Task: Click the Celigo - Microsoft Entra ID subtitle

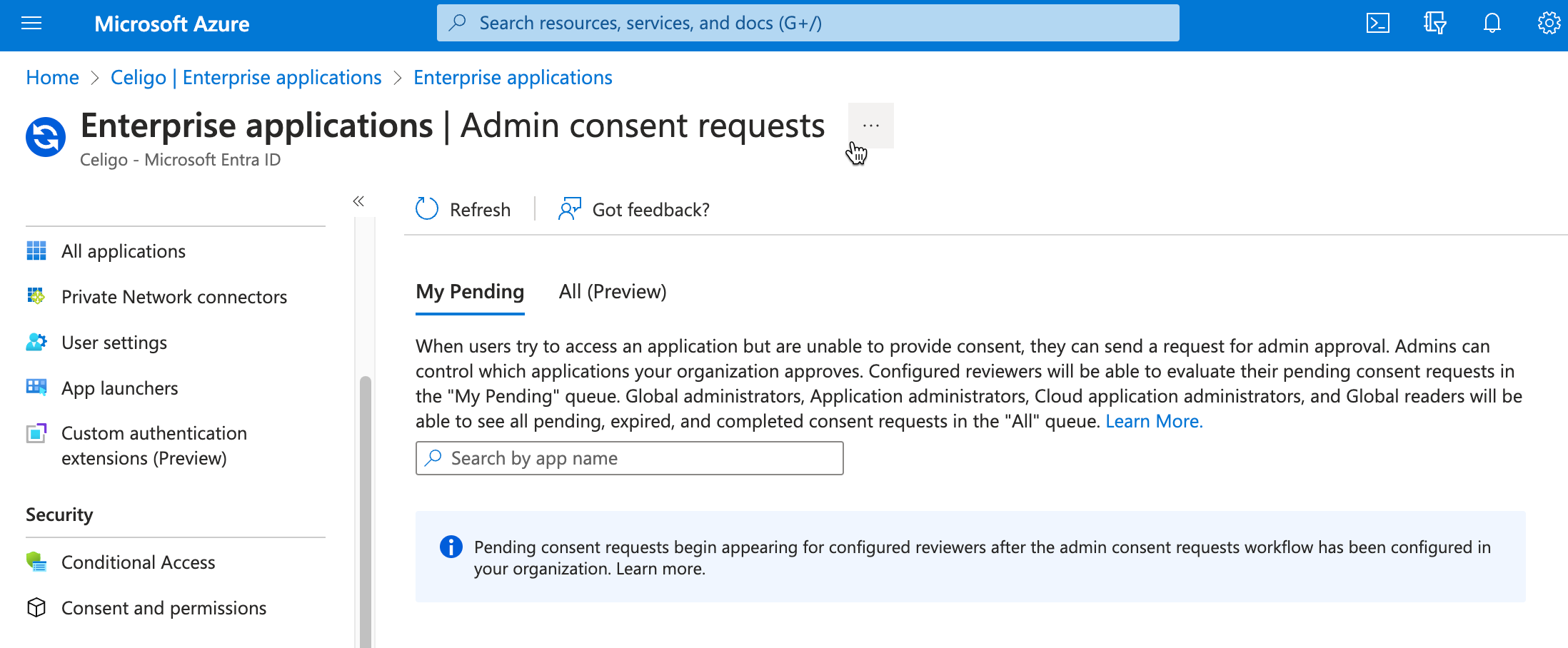Action: (180, 160)
